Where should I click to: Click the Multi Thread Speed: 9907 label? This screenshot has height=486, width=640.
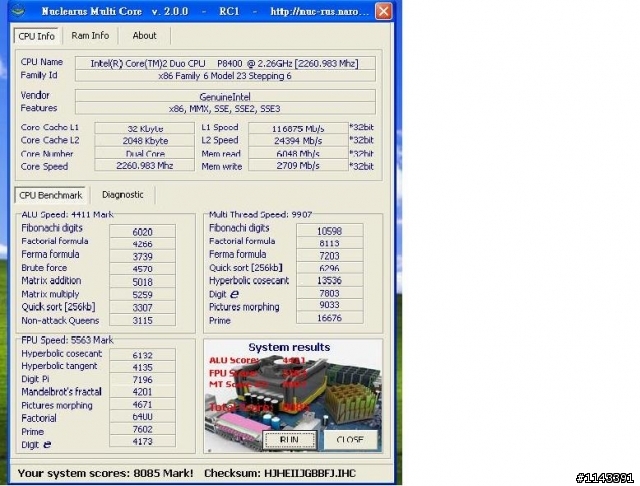(260, 214)
